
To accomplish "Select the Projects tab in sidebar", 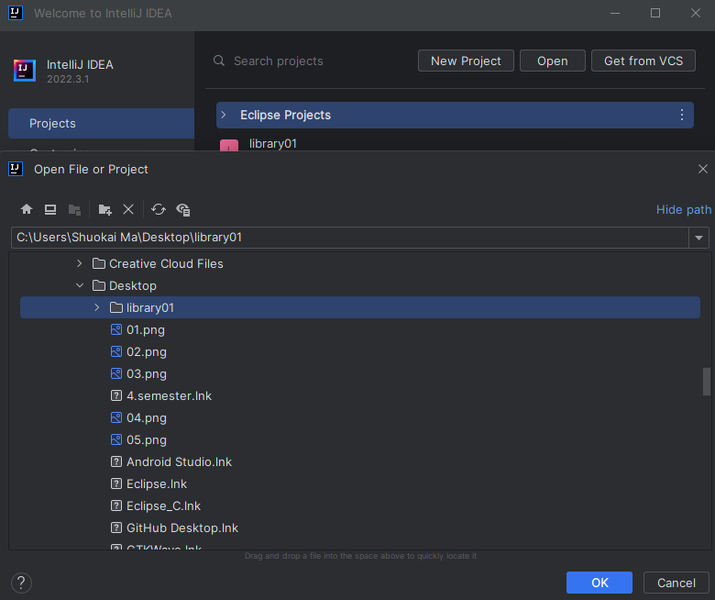I will [101, 124].
